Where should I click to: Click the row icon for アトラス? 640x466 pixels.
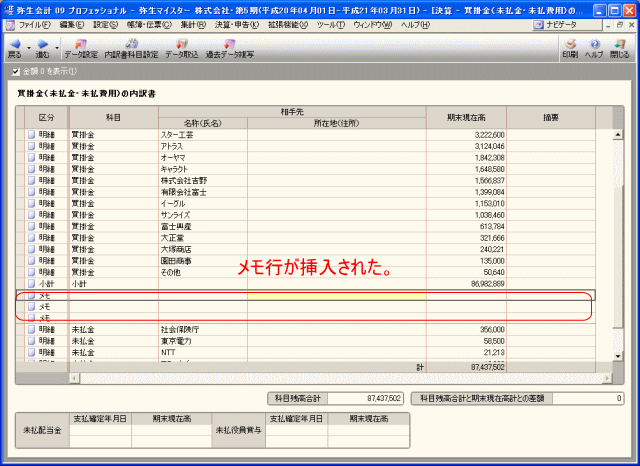[x=31, y=146]
